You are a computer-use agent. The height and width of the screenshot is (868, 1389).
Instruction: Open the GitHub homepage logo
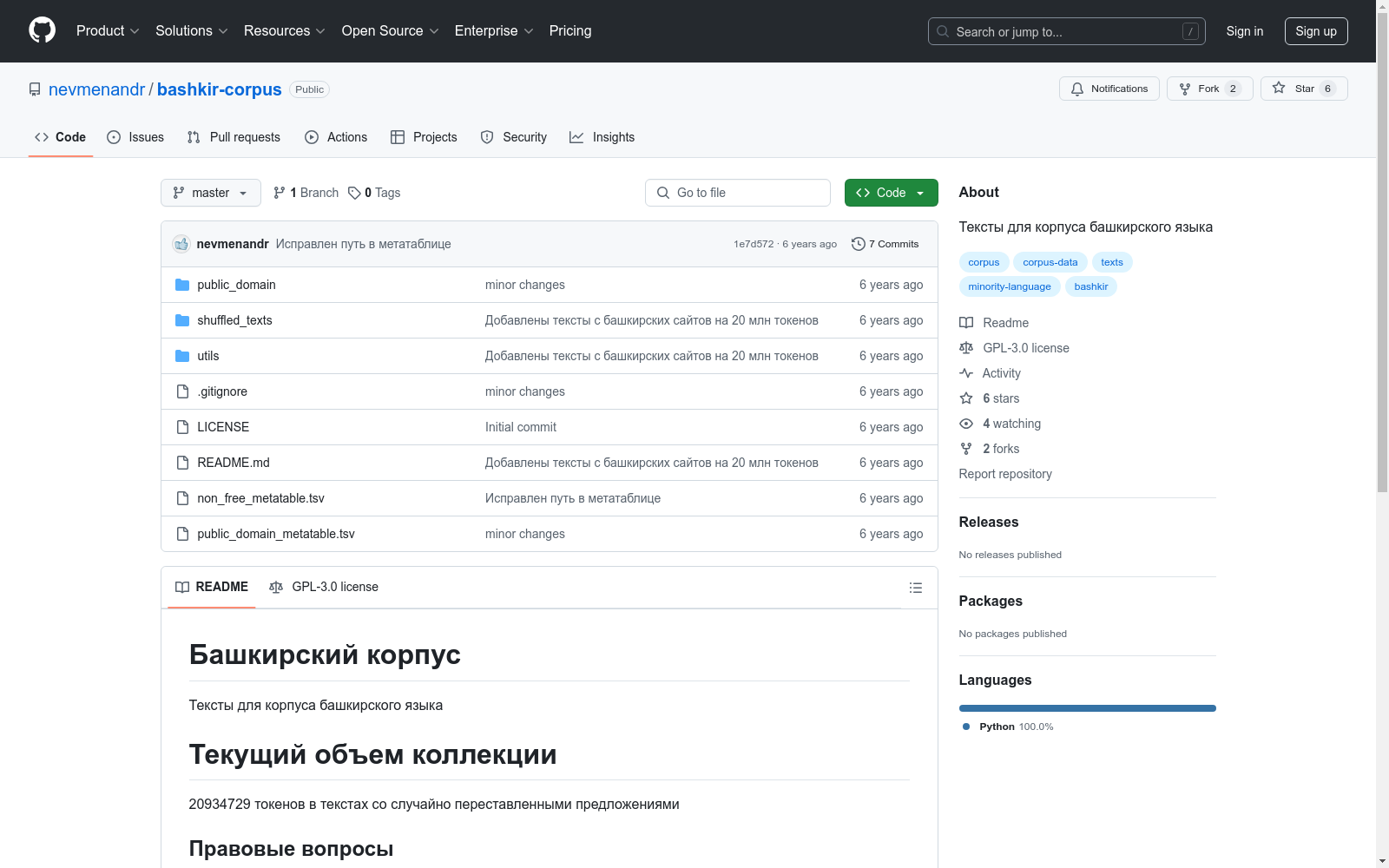42,30
